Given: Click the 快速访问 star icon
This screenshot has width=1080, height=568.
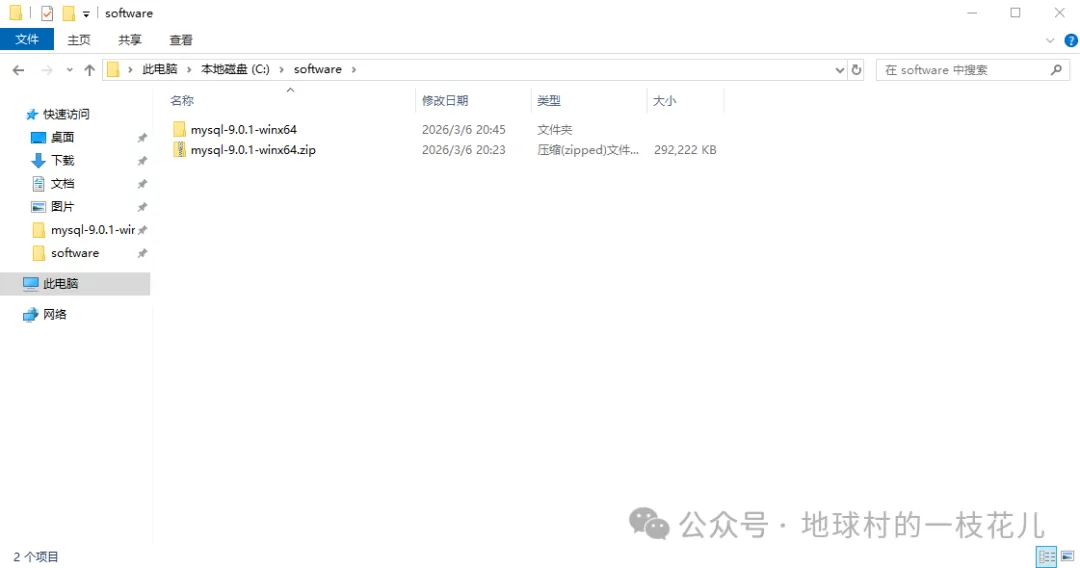Looking at the screenshot, I should [32, 114].
